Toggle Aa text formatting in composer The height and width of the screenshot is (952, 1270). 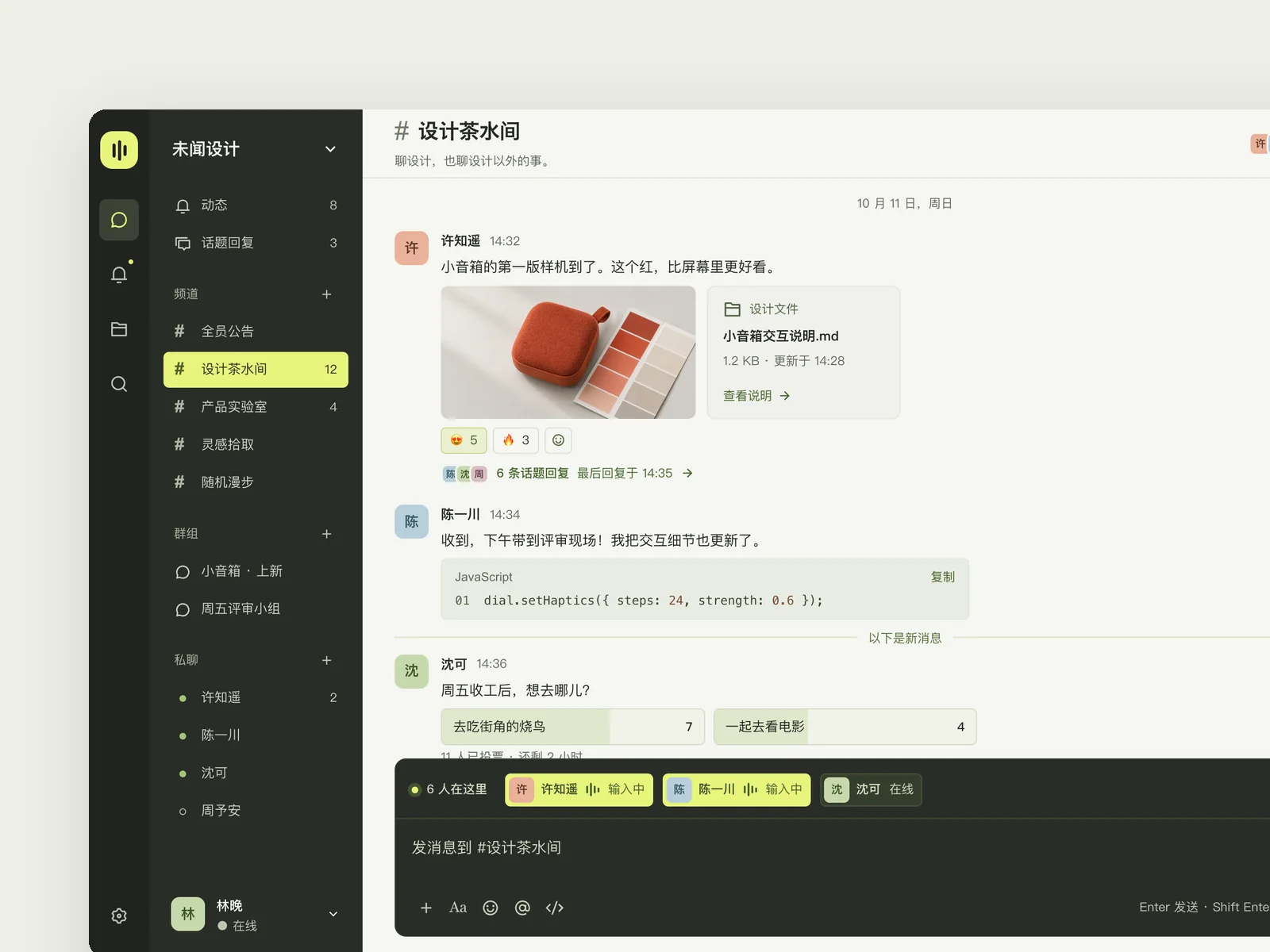coord(458,908)
